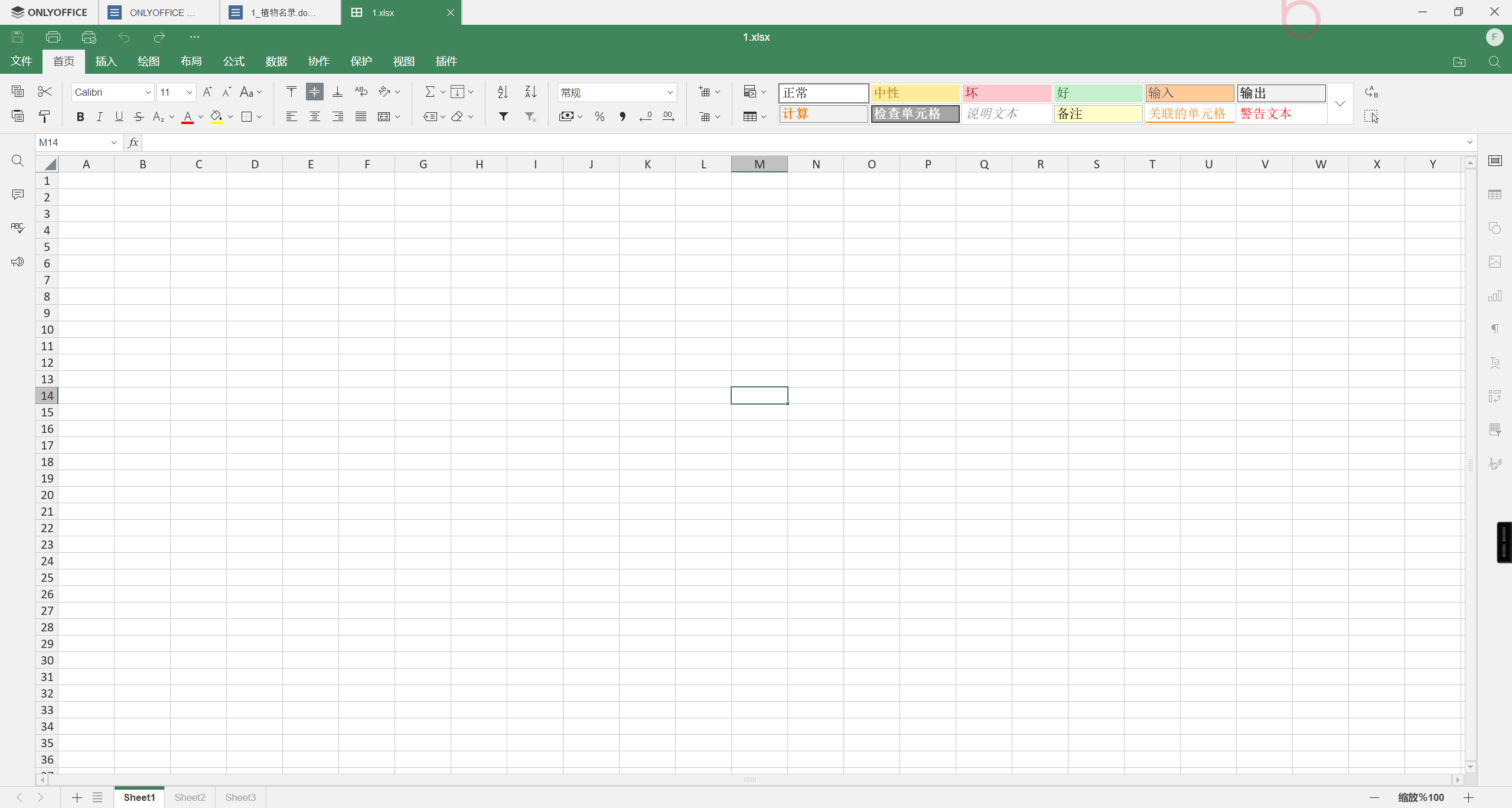
Task: Pick the yellow fill color swatch
Action: (x=217, y=117)
